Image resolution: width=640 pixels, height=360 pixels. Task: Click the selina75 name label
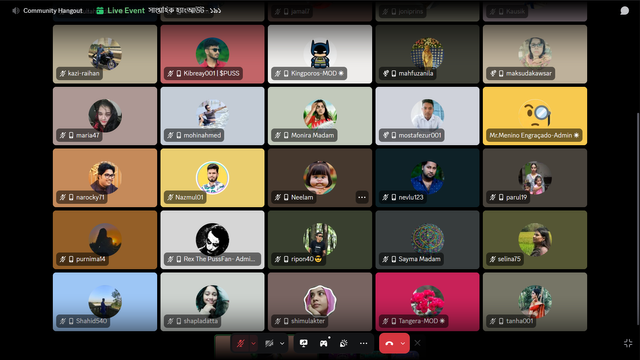tap(509, 259)
